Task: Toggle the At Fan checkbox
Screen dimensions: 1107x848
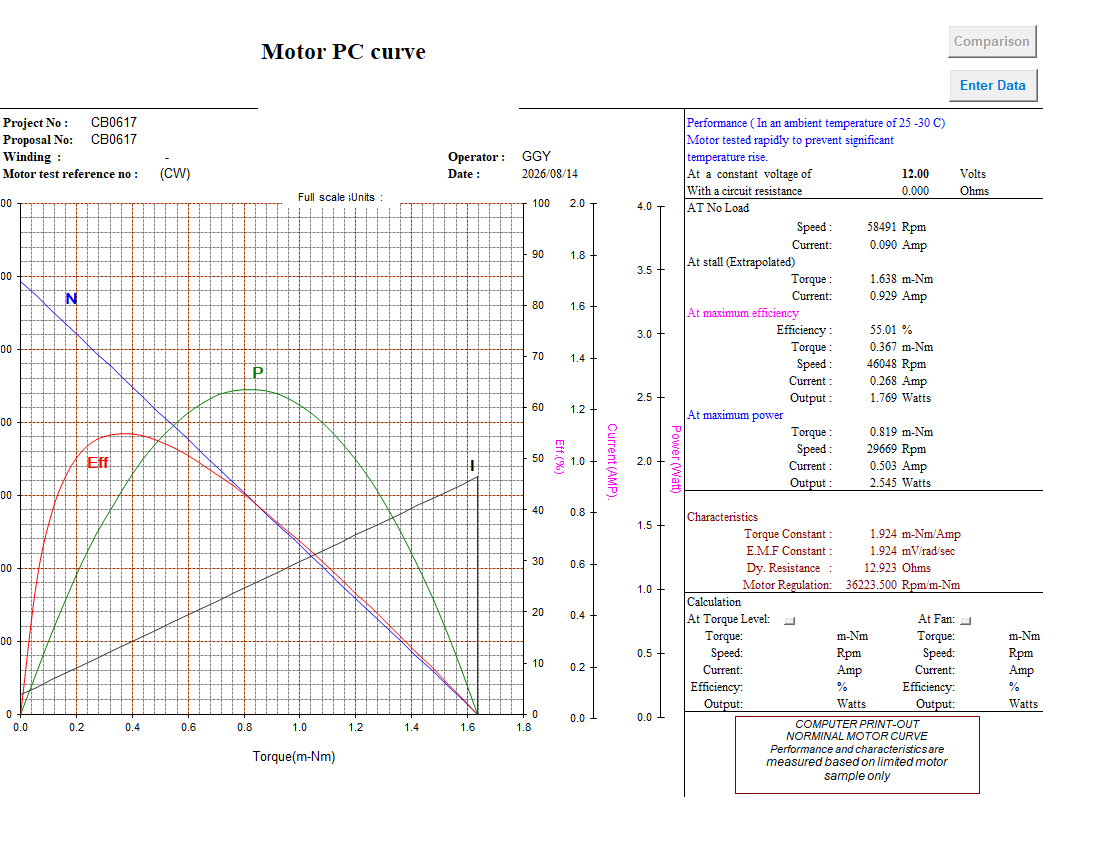Action: [x=966, y=621]
